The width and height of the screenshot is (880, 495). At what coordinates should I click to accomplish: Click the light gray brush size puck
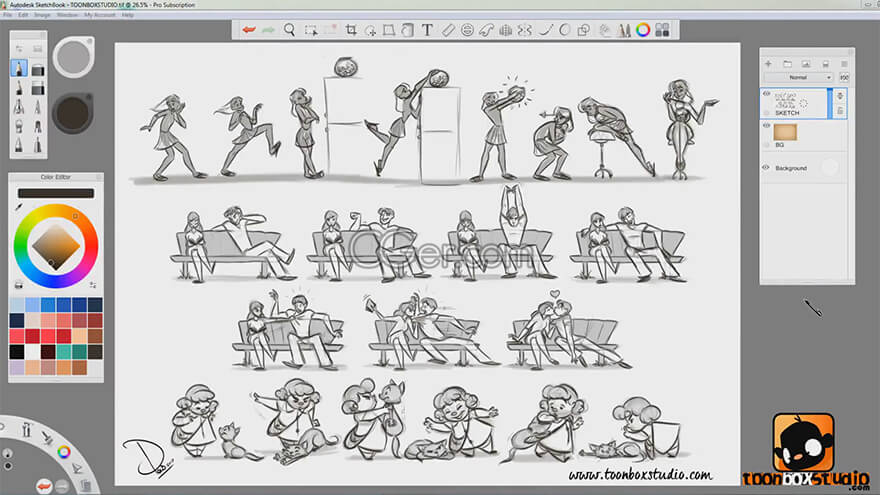tap(74, 57)
